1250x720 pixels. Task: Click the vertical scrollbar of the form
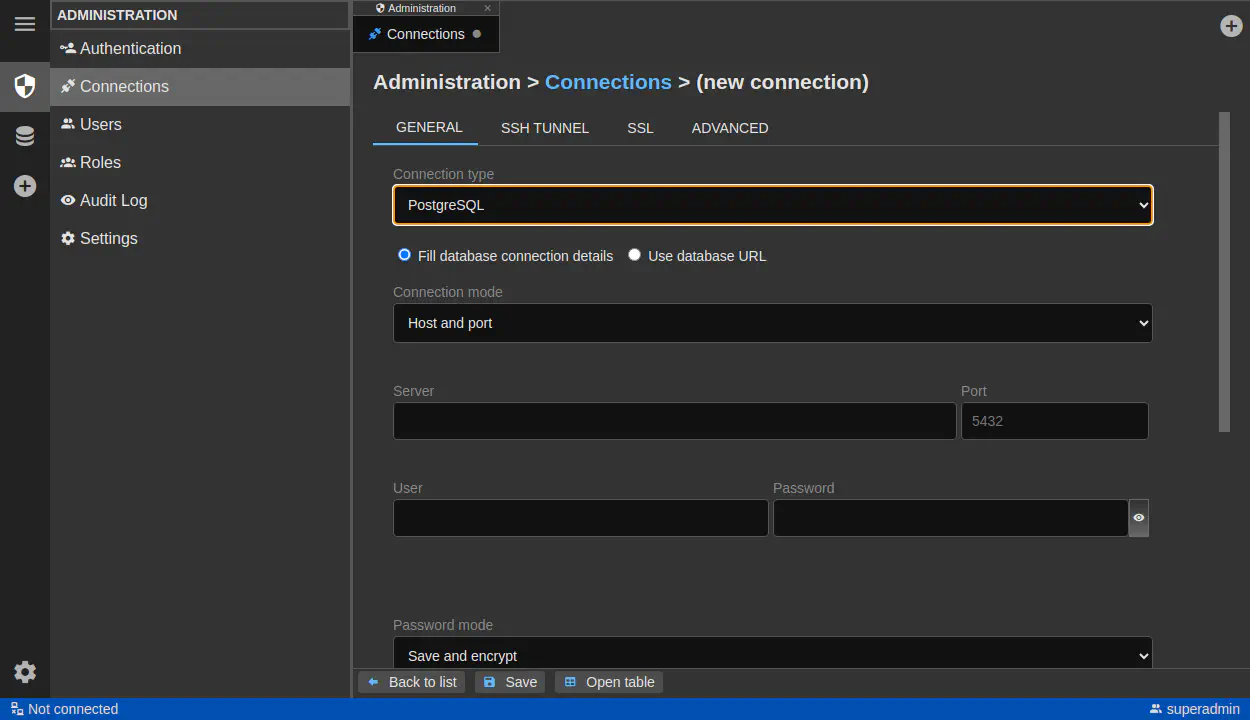(x=1224, y=272)
